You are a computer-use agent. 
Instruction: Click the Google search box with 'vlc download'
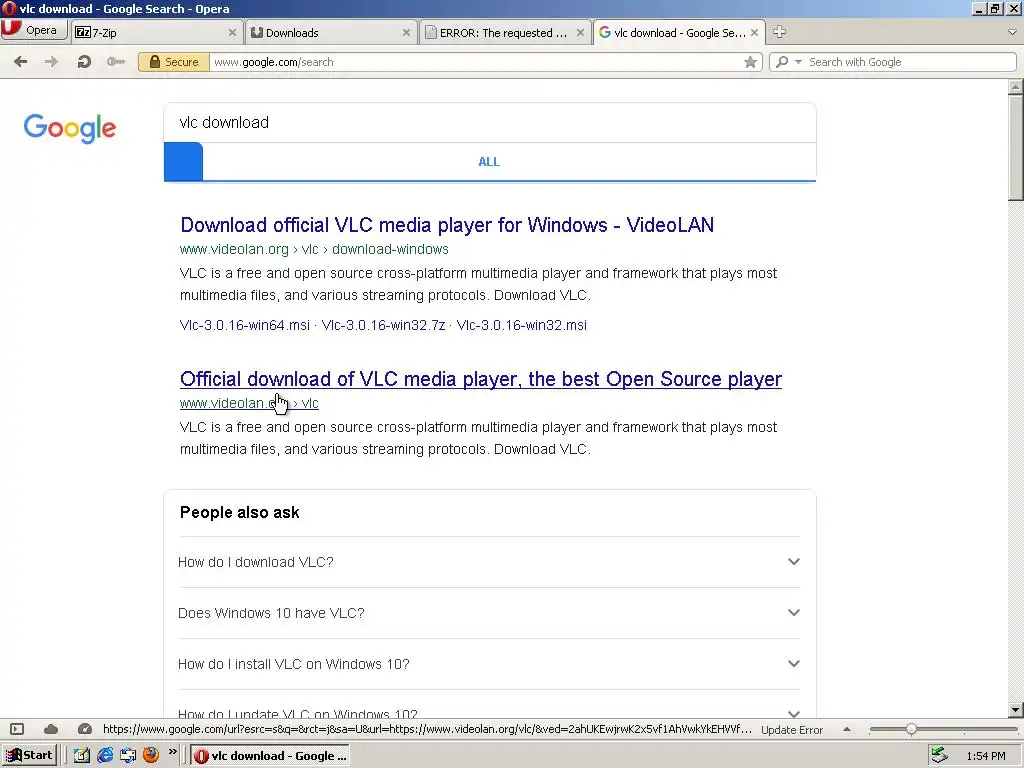[x=490, y=123]
